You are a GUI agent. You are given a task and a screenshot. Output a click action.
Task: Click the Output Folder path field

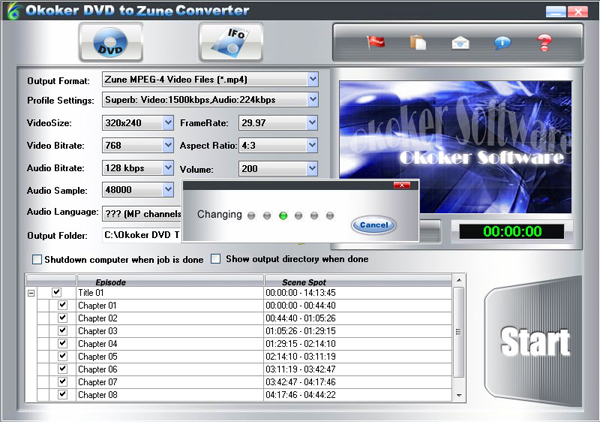pyautogui.click(x=142, y=235)
